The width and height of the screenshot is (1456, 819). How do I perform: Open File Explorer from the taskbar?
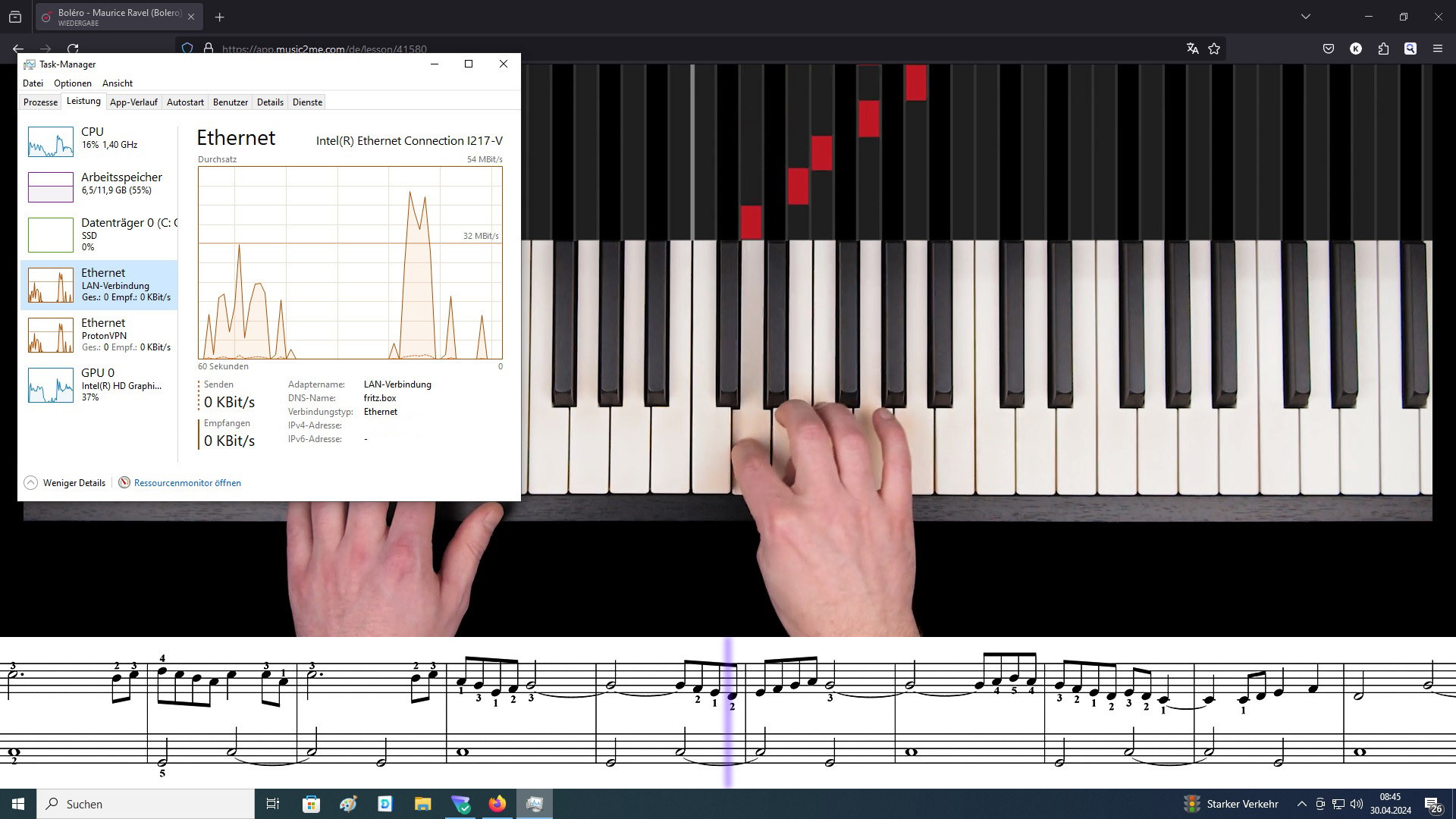point(422,804)
